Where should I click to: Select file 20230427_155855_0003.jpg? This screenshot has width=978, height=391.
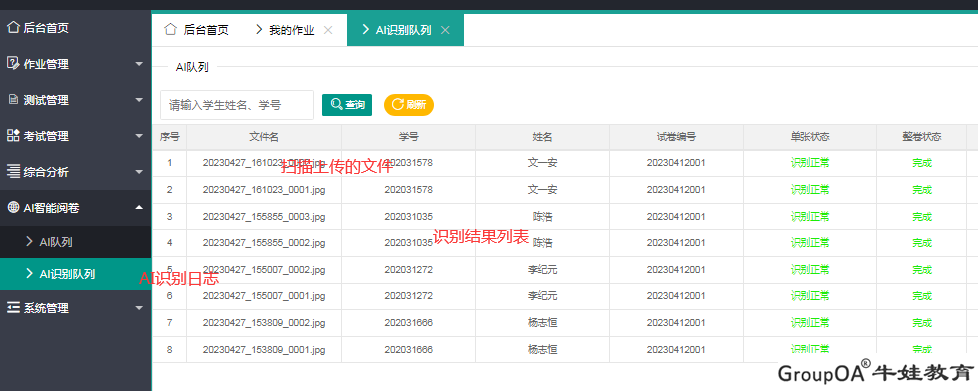[264, 216]
